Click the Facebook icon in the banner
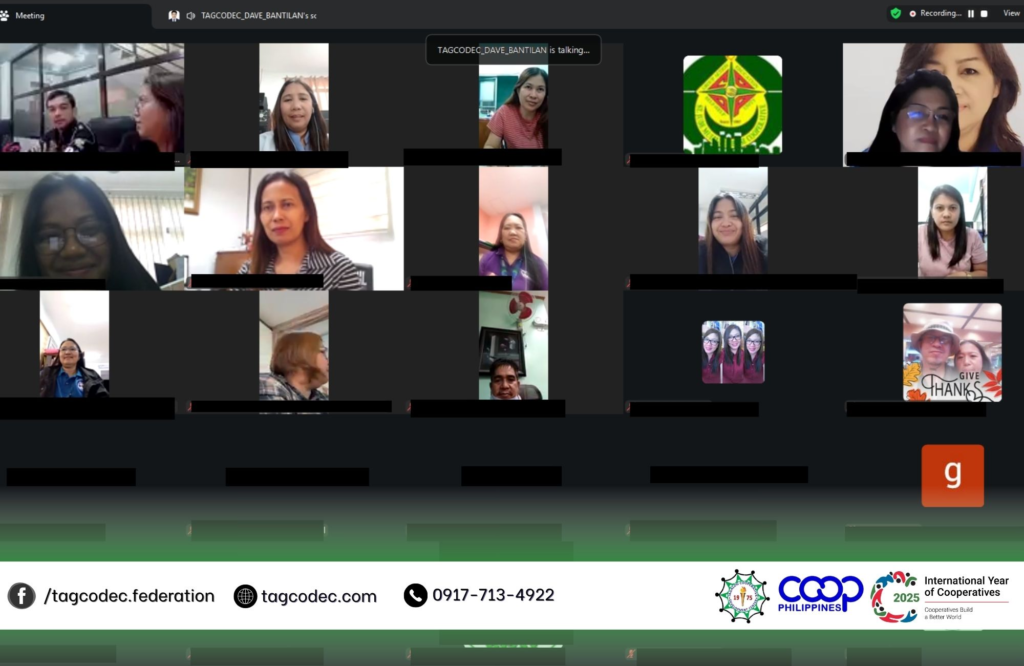 click(x=21, y=596)
